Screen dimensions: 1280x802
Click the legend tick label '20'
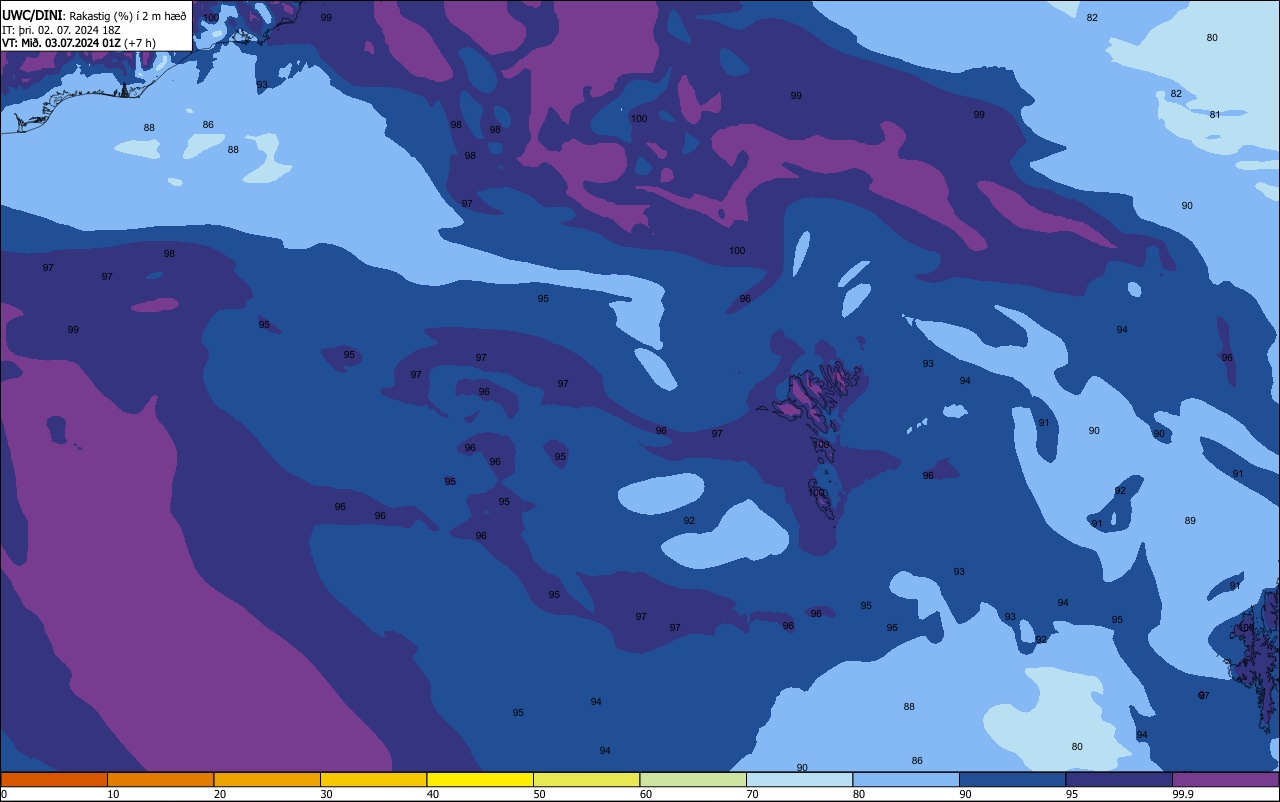220,794
